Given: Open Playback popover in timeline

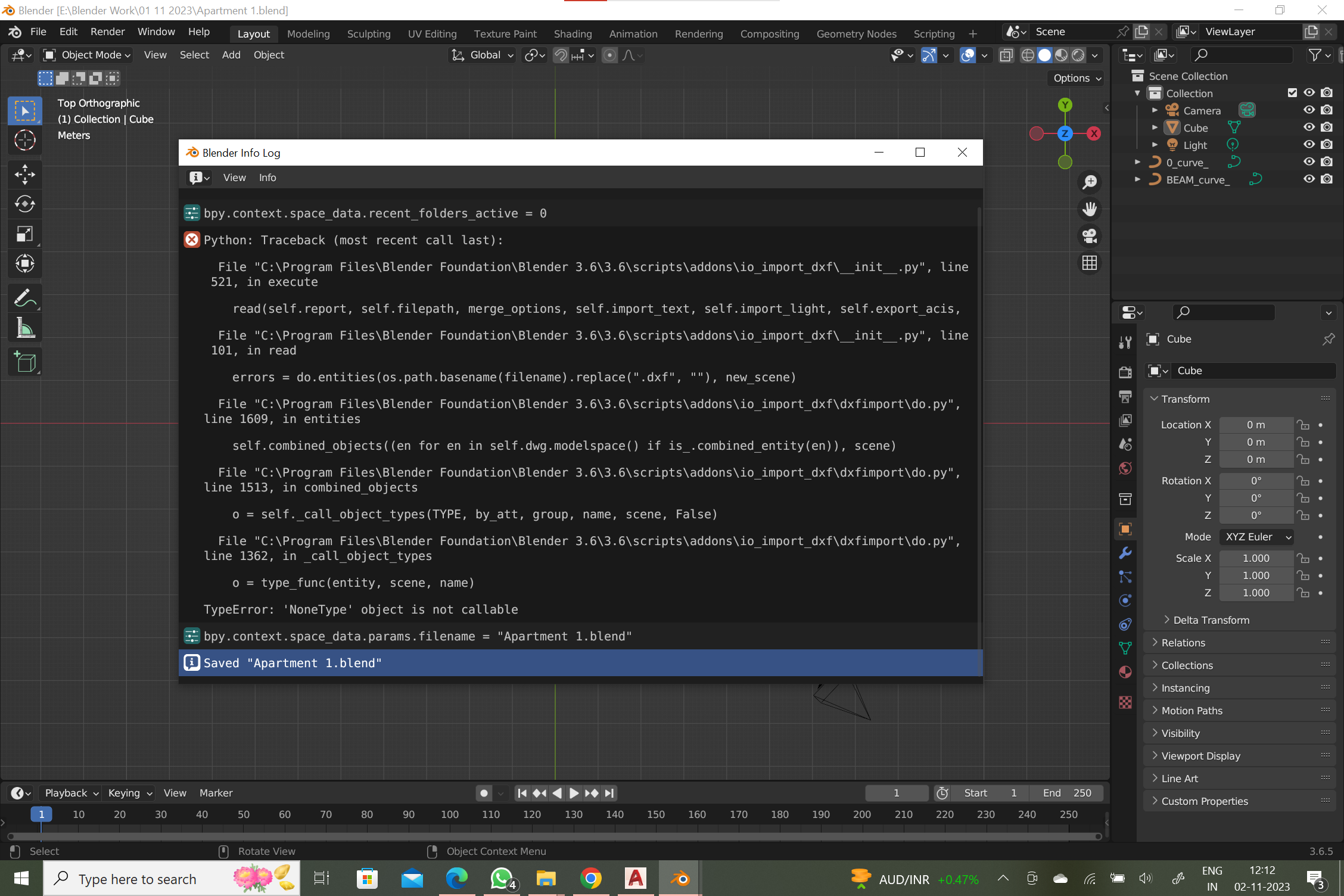Looking at the screenshot, I should 71,793.
